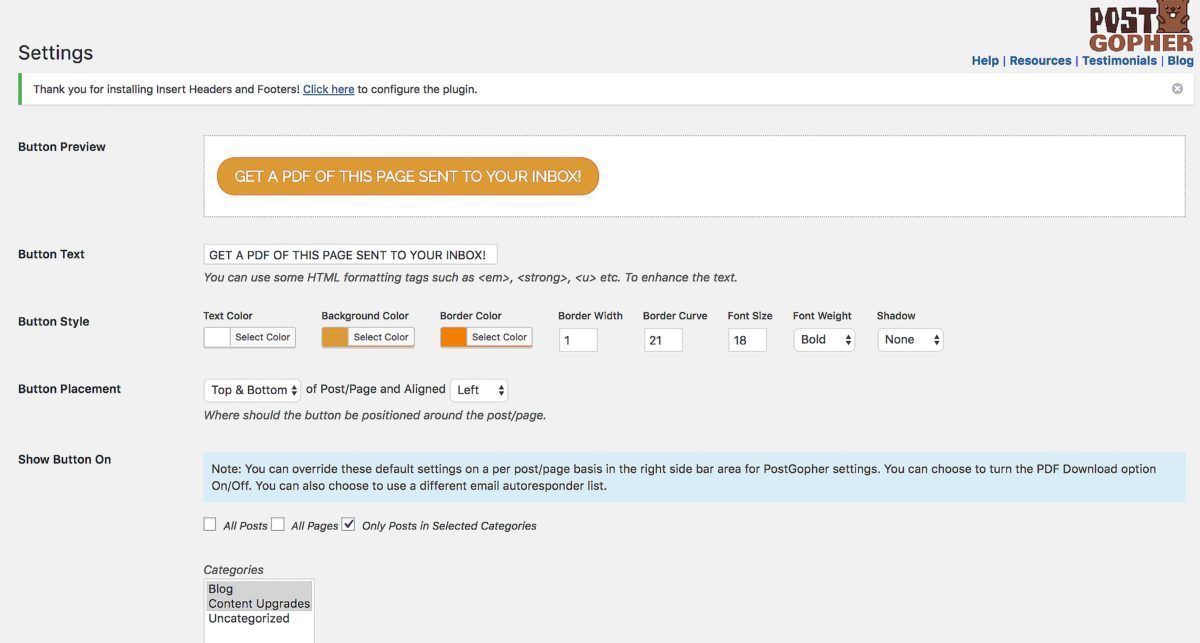
Task: Check the All Pages checkbox
Action: pyautogui.click(x=278, y=524)
